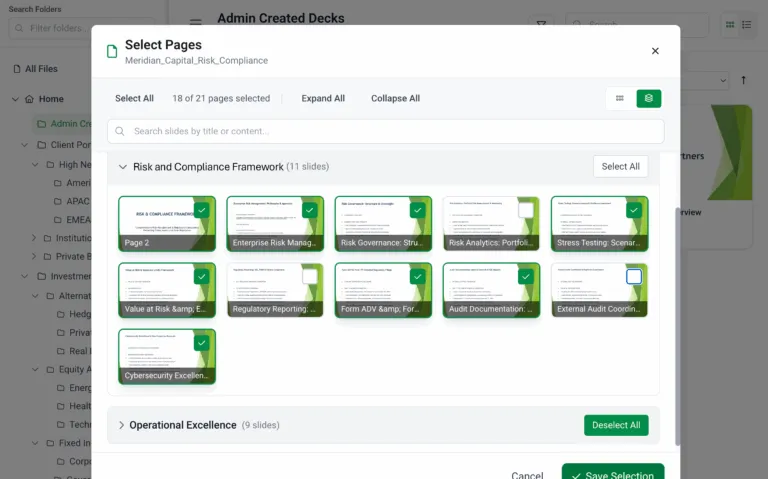
Task: Close the Select Pages dialog
Action: [655, 51]
